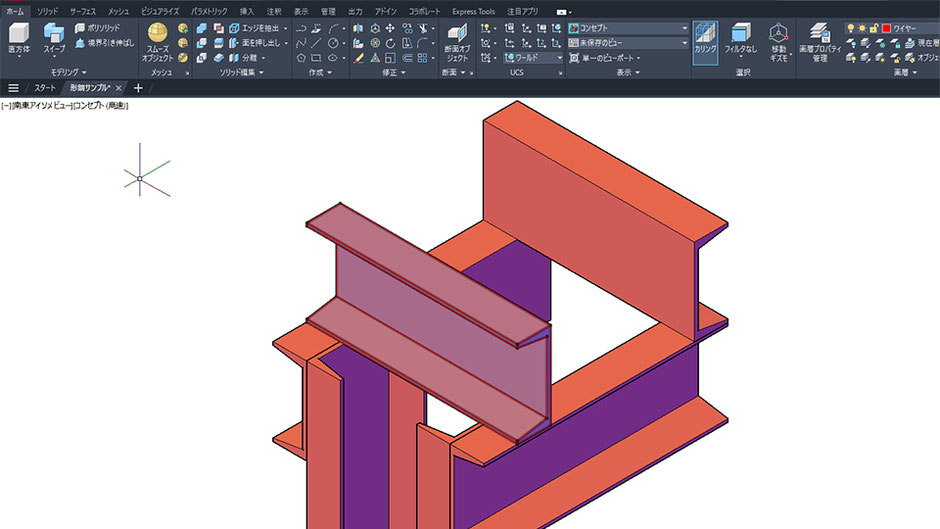Click the 断面オブジェクト section plane tool

pos(457,43)
